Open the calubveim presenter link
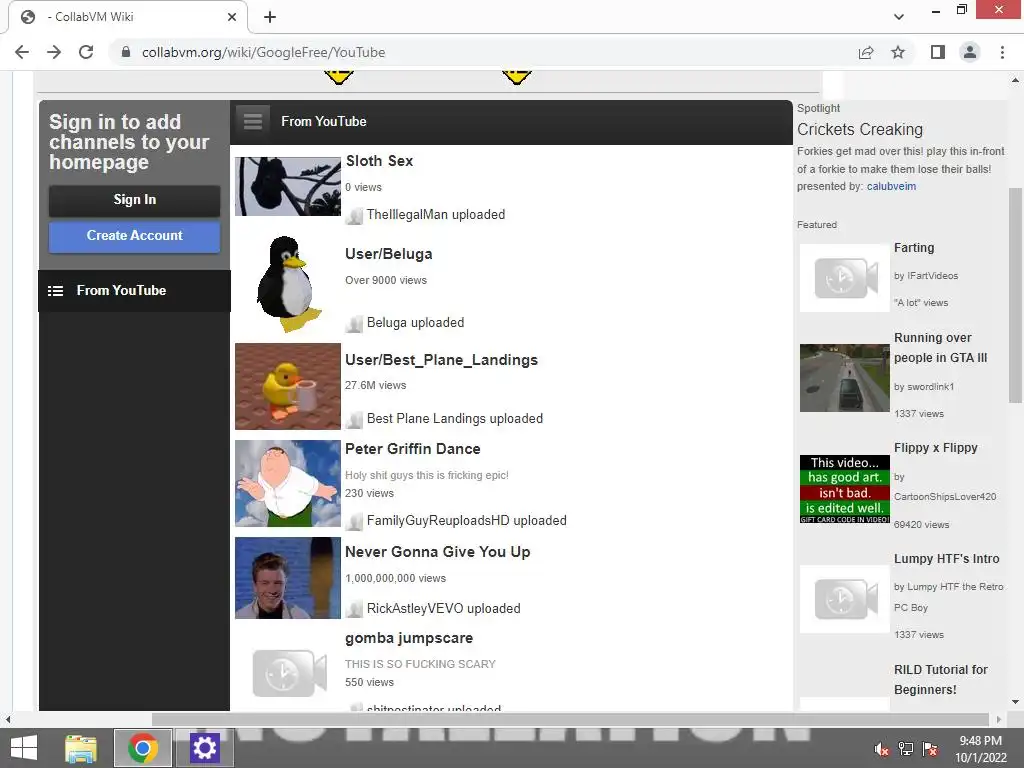 click(891, 186)
